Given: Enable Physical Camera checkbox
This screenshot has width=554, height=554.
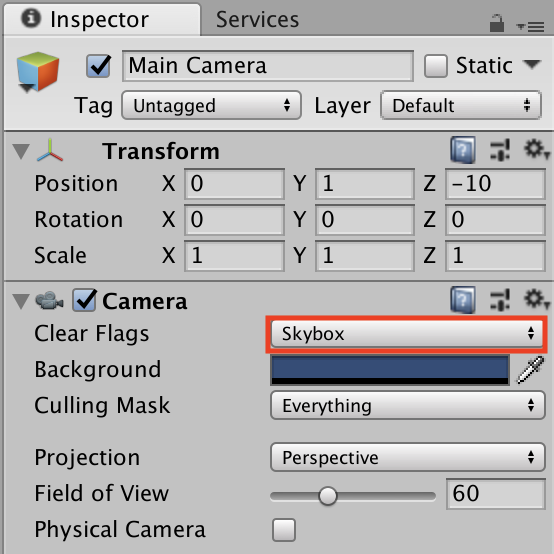Looking at the screenshot, I should pos(284,530).
